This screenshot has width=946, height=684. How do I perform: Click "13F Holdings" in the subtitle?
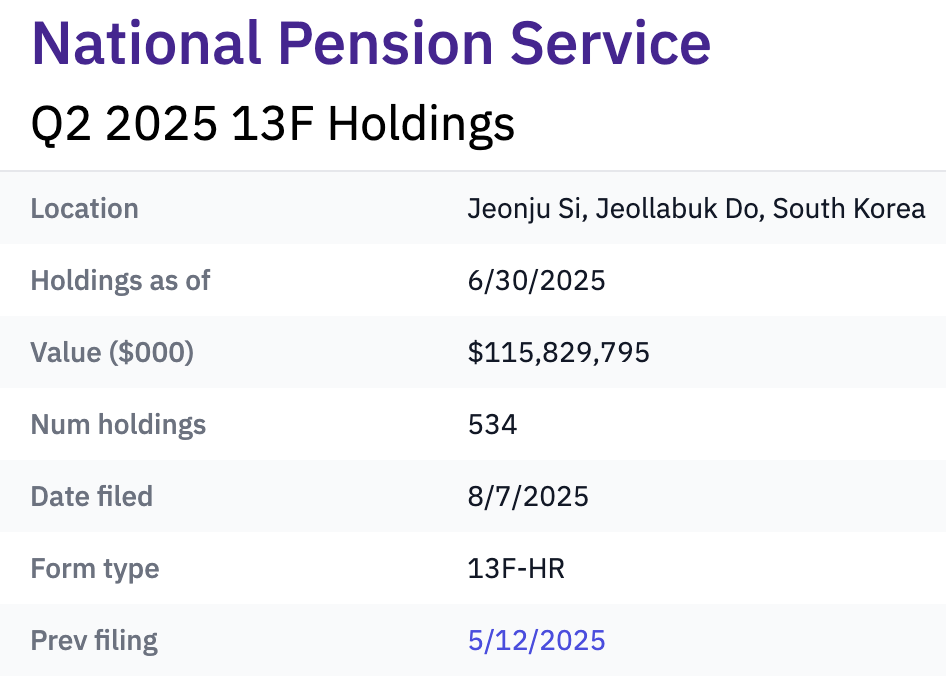point(374,124)
